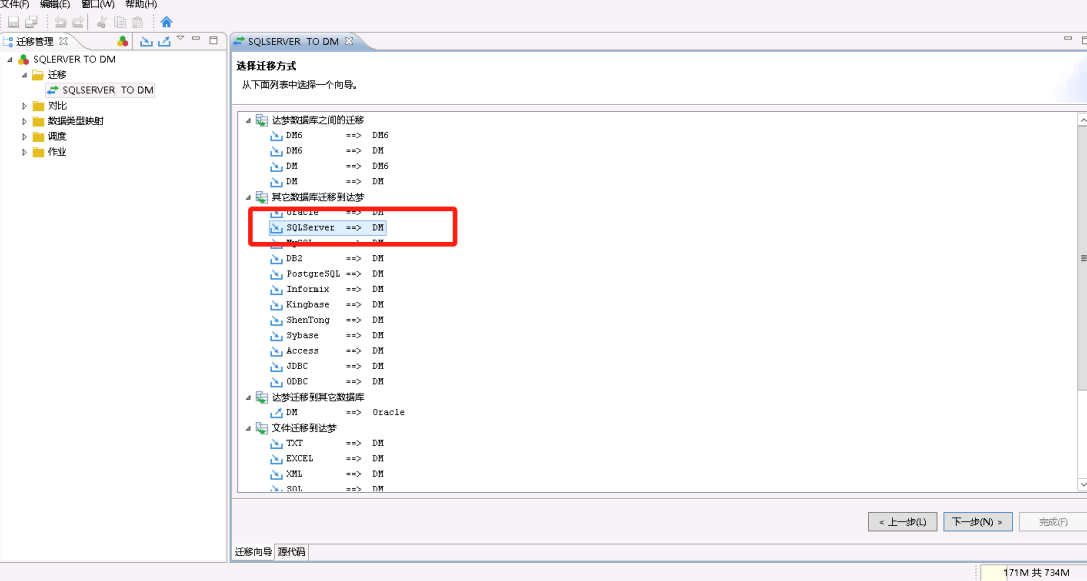Click the 上一步(L) back button
Screen dimensions: 1087x581
click(903, 522)
